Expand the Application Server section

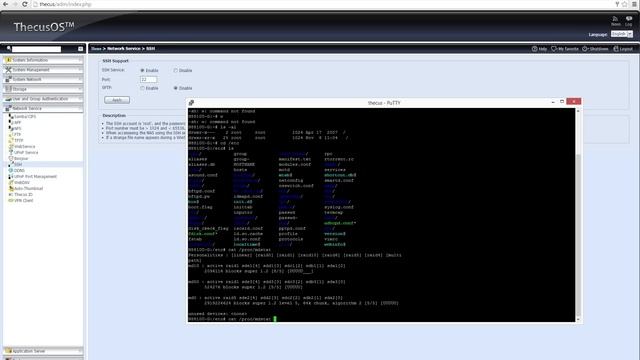(x=43, y=351)
